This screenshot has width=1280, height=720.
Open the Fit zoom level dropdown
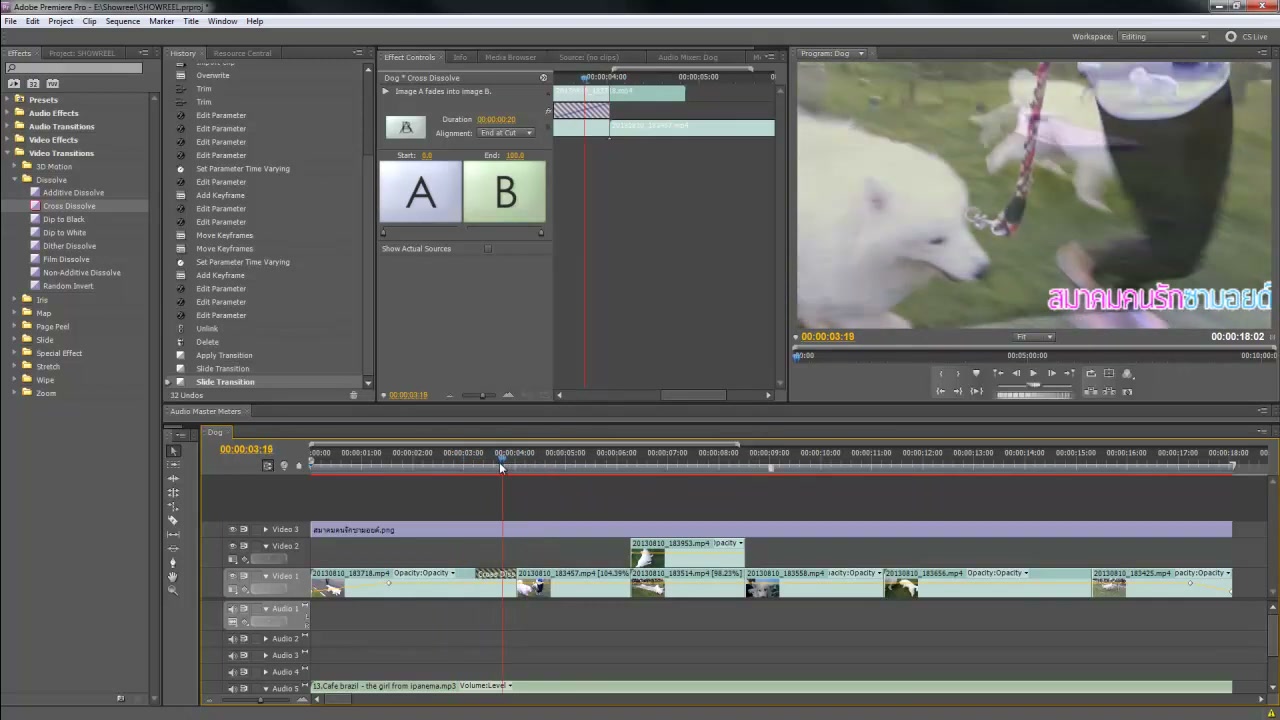pyautogui.click(x=1033, y=337)
